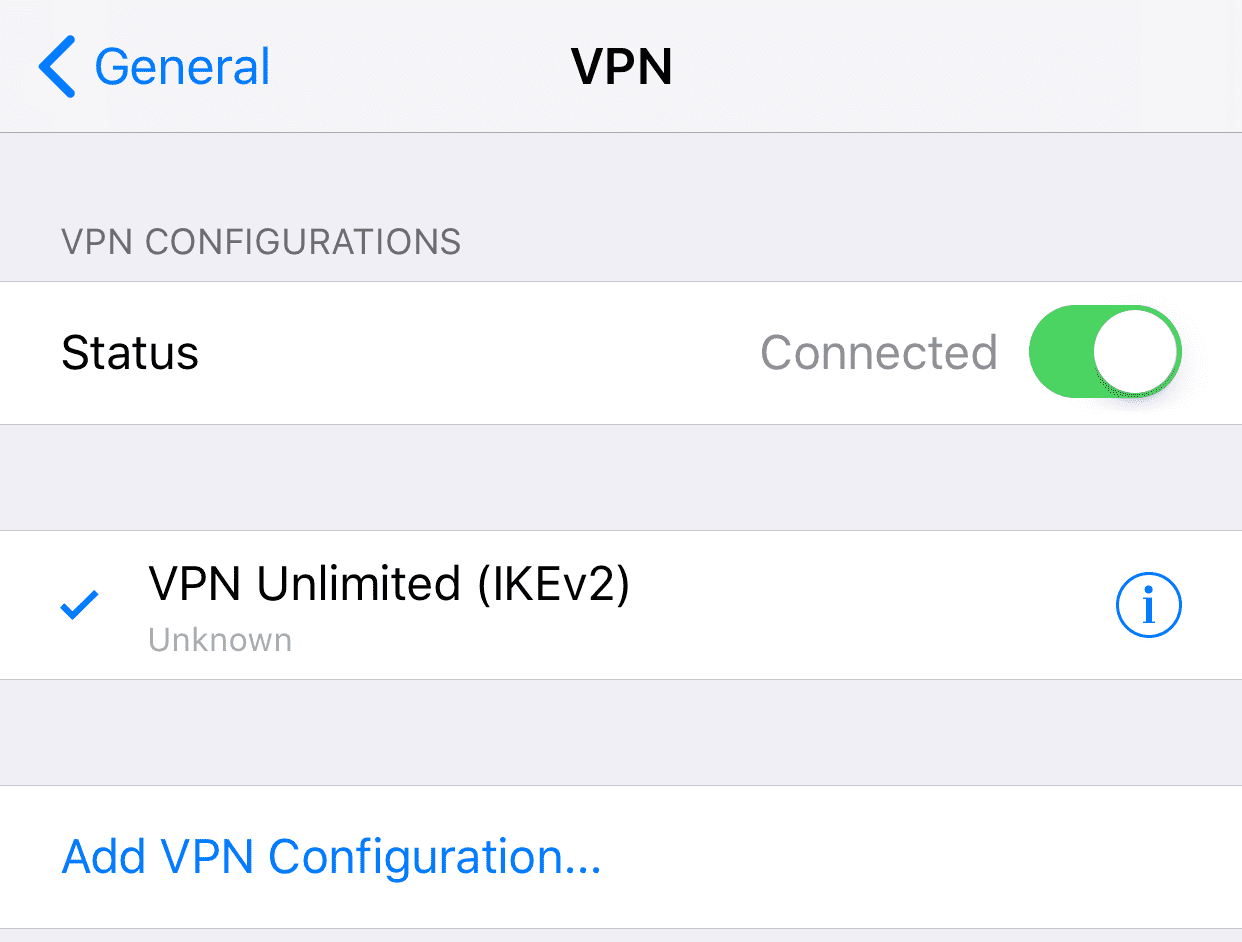Screen dimensions: 1242x942
Task: Toggle the green Connected switch off
Action: (x=1104, y=352)
